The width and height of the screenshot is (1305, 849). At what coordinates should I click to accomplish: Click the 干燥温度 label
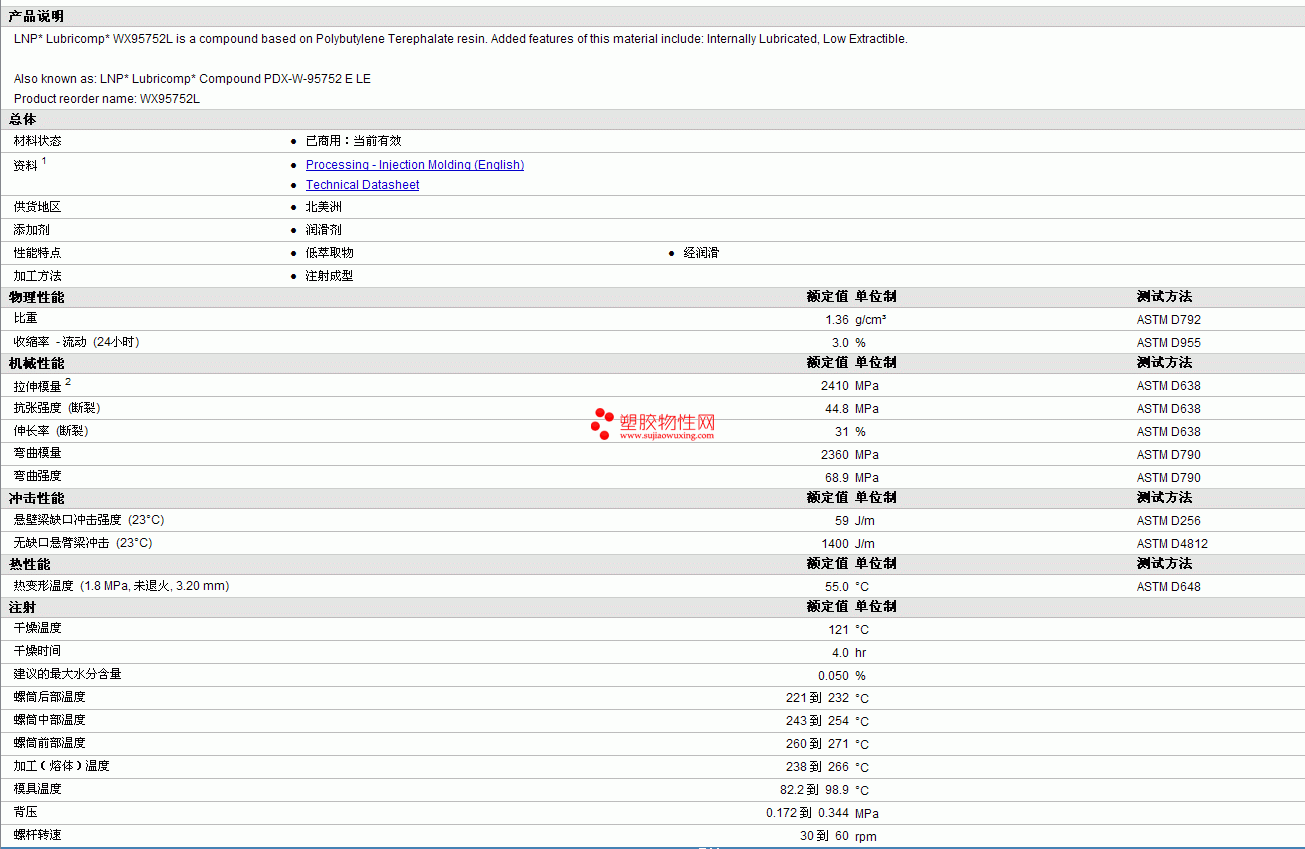pos(37,628)
